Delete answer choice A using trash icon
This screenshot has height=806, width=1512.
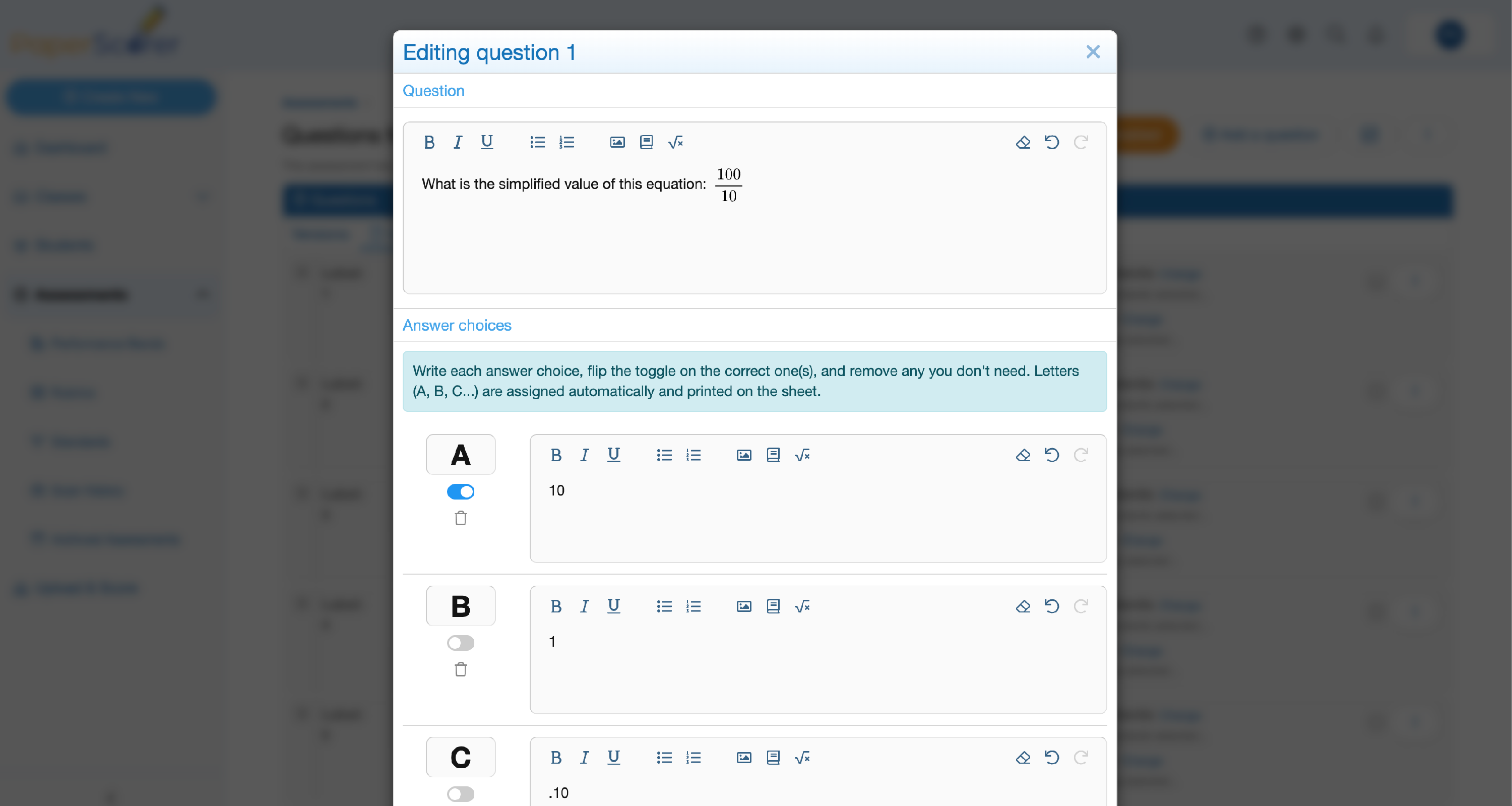[x=461, y=518]
